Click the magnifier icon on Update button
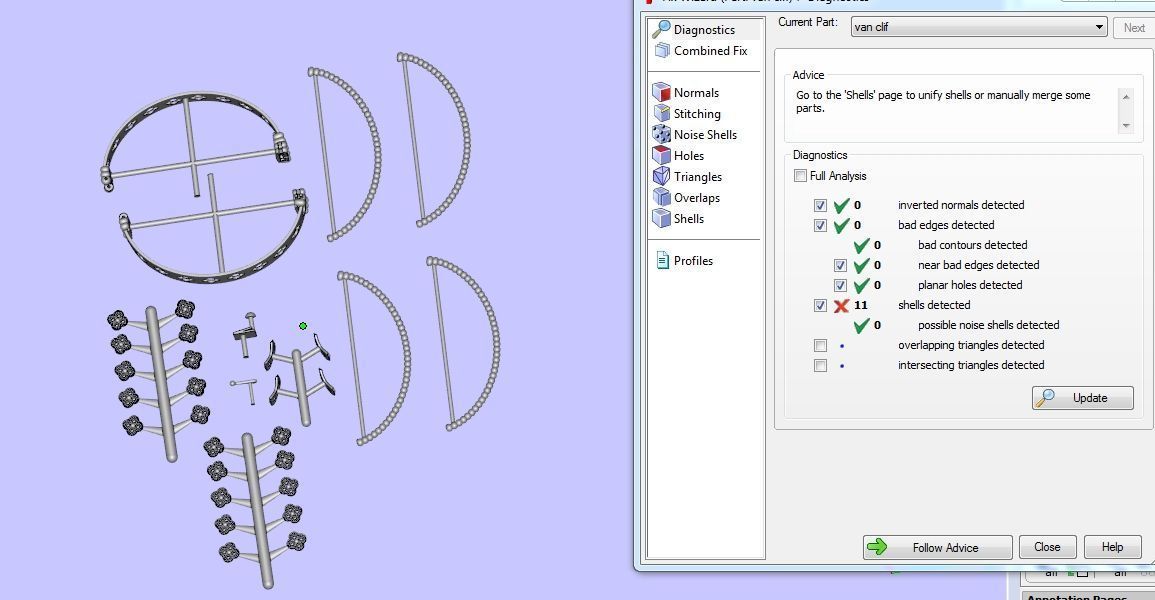The height and width of the screenshot is (600, 1155). pyautogui.click(x=1045, y=398)
